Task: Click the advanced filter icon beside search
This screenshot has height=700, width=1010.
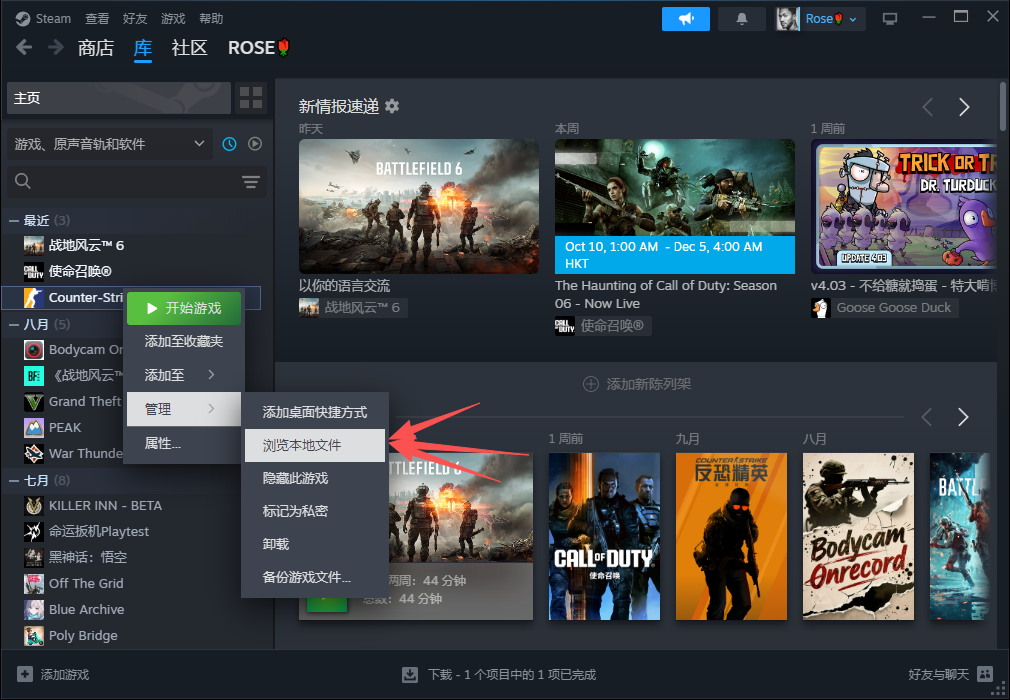Action: point(250,181)
